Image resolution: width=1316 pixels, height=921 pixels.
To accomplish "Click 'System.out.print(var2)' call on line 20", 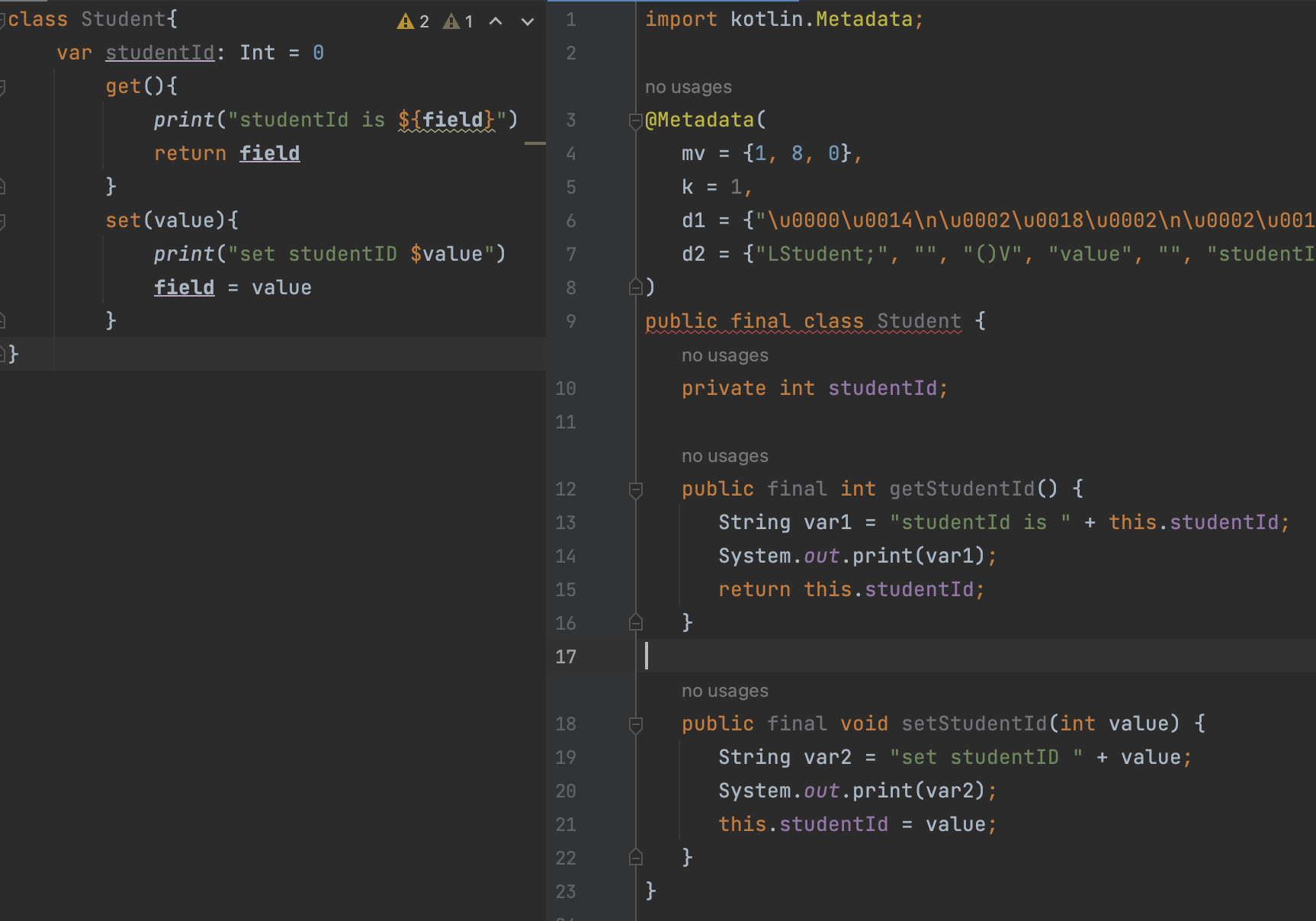I will [x=852, y=791].
